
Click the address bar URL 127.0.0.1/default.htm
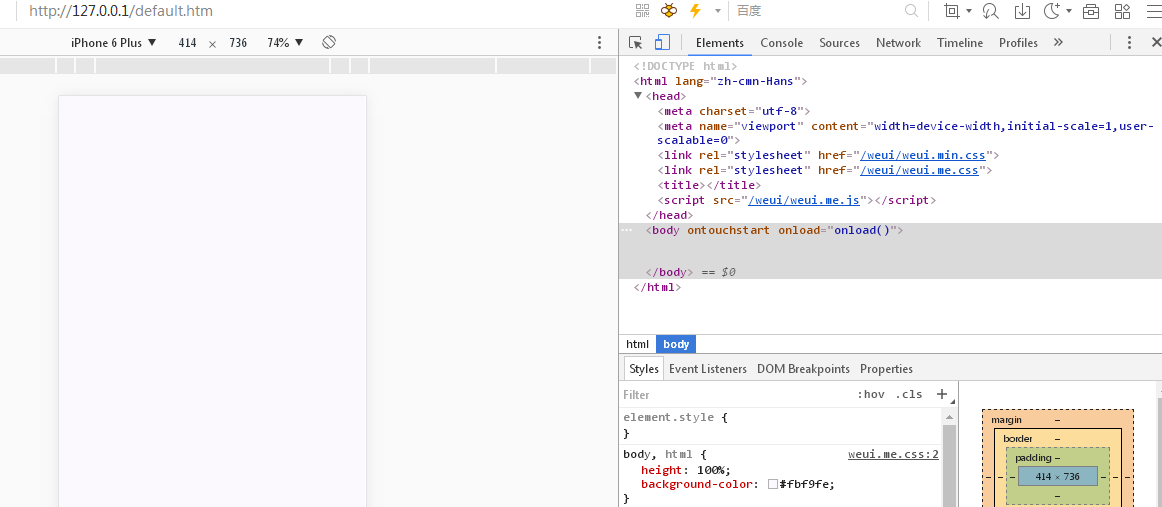[121, 11]
